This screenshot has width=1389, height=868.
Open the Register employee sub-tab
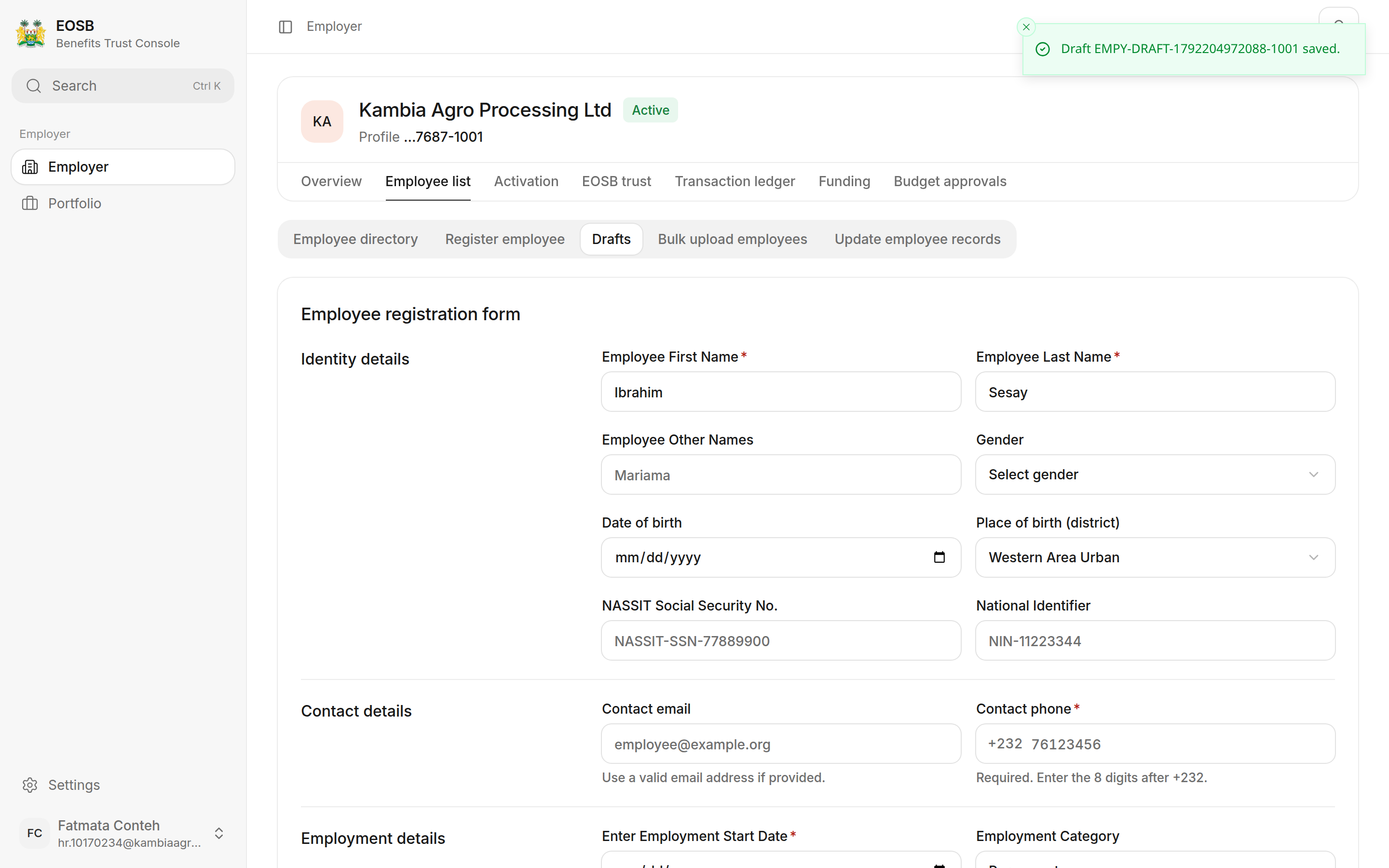click(504, 239)
